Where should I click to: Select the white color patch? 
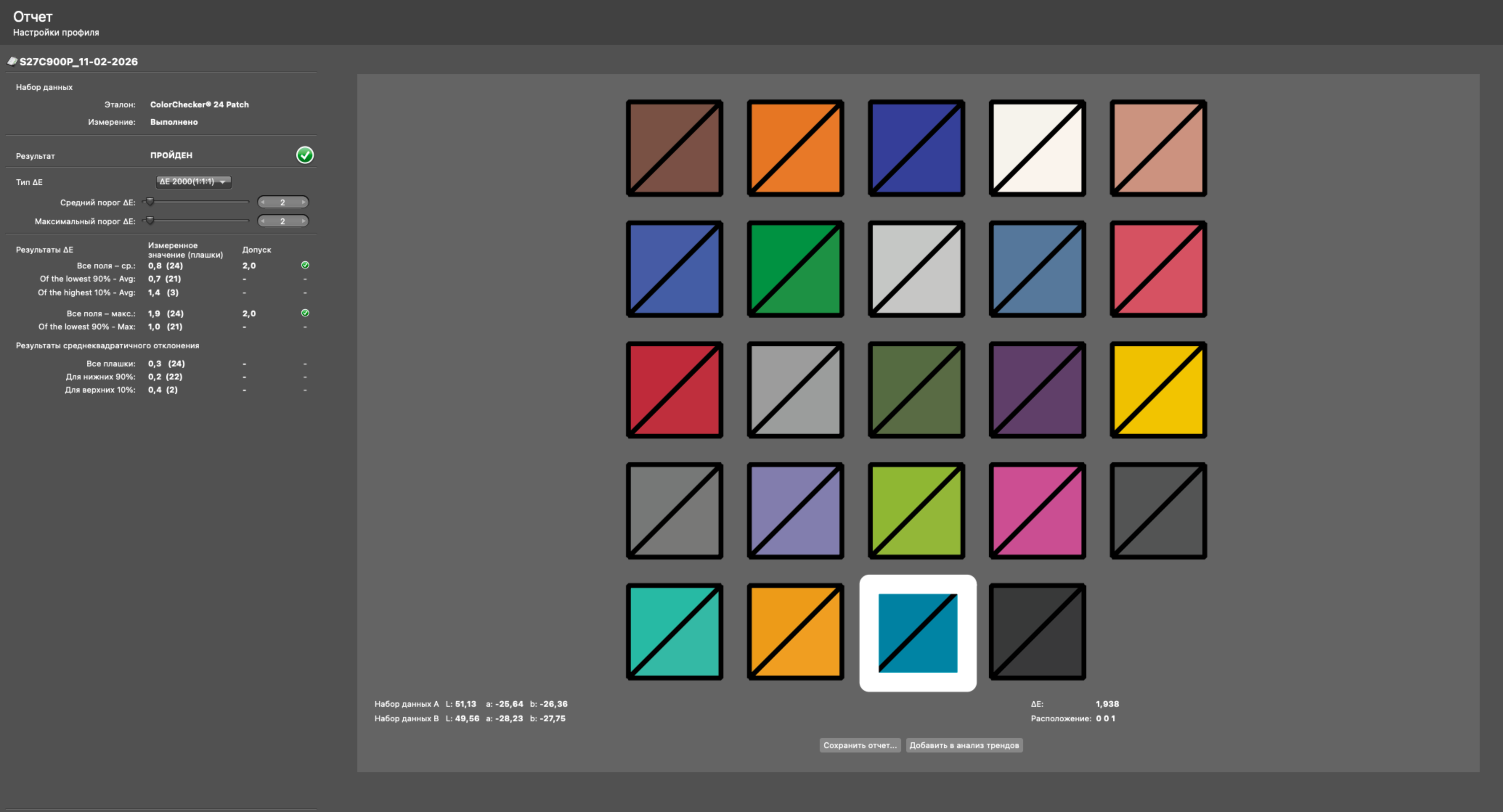[x=1037, y=148]
